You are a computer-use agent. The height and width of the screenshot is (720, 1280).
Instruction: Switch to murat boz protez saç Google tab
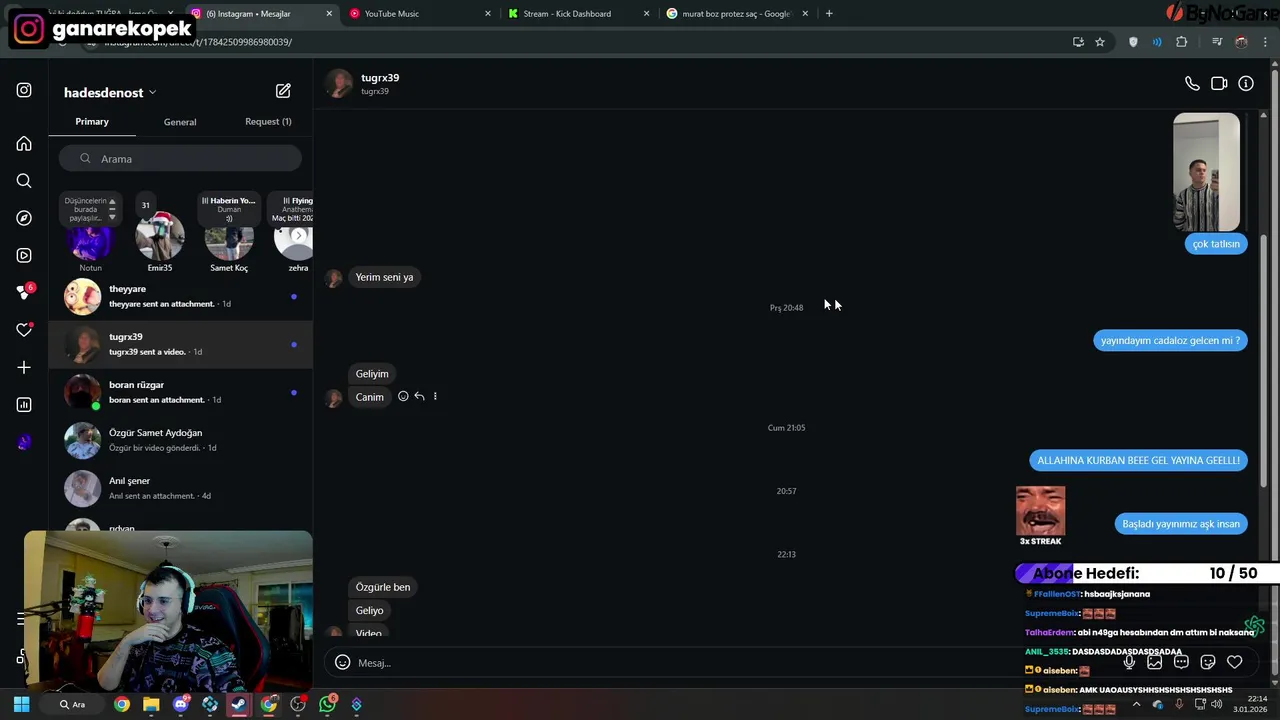pyautogui.click(x=738, y=14)
